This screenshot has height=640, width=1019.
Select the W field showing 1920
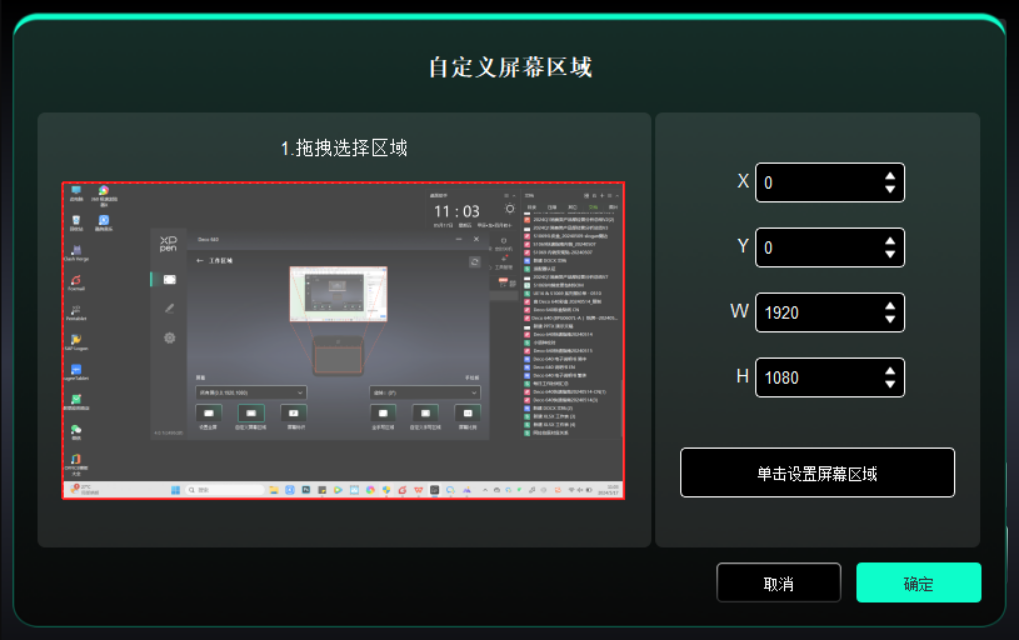click(815, 313)
